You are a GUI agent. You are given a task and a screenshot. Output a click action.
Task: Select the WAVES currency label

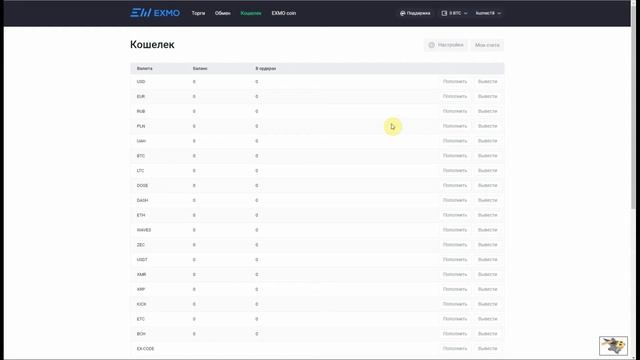coord(144,230)
